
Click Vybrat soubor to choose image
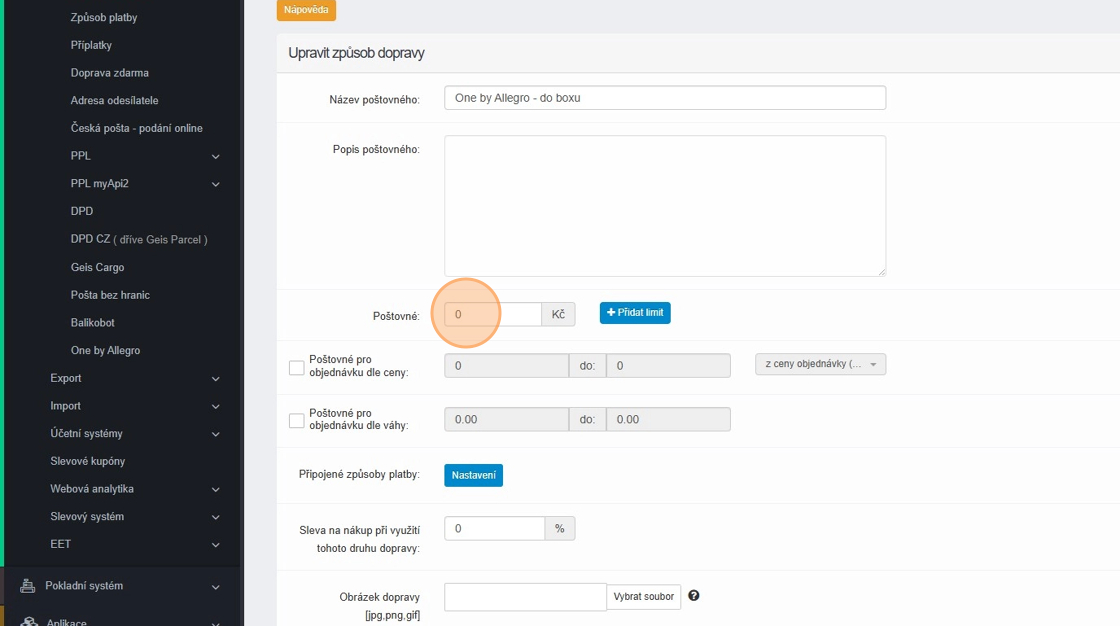(644, 597)
